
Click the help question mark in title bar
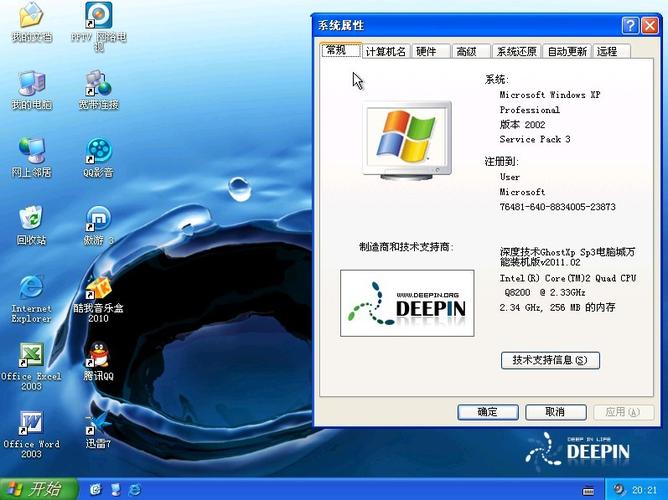(631, 26)
